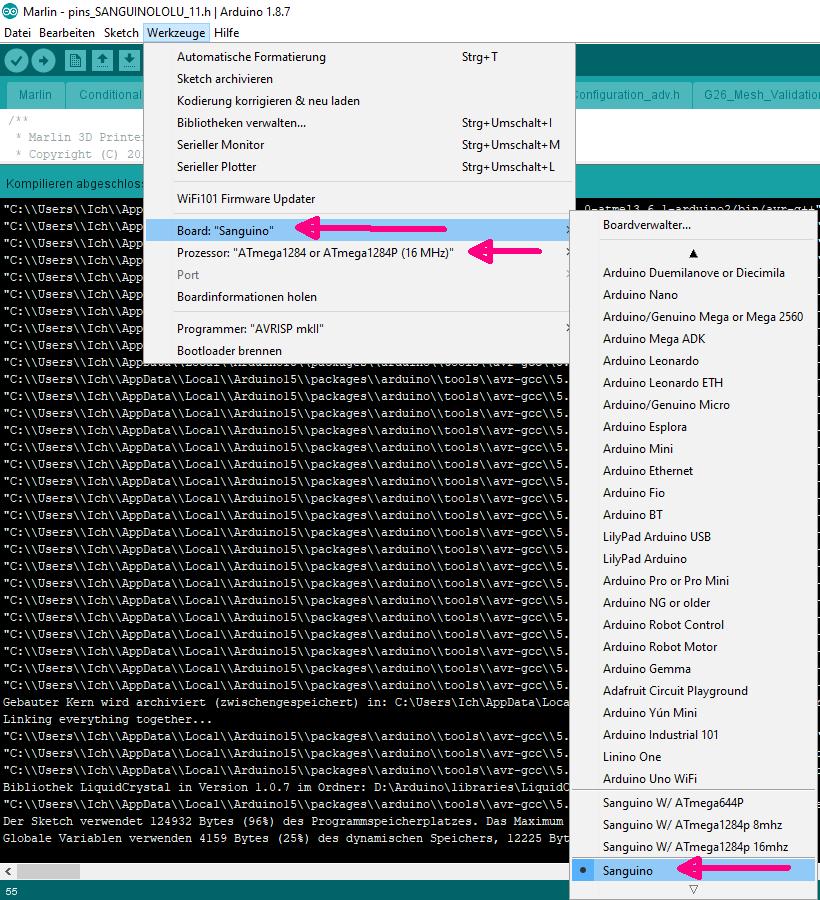The width and height of the screenshot is (820, 900).
Task: Click the Upload arrow toolbar icon
Action: coord(44,60)
